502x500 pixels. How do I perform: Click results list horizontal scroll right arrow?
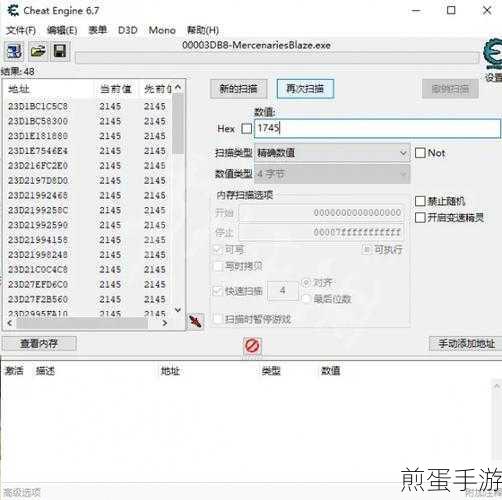(x=164, y=323)
